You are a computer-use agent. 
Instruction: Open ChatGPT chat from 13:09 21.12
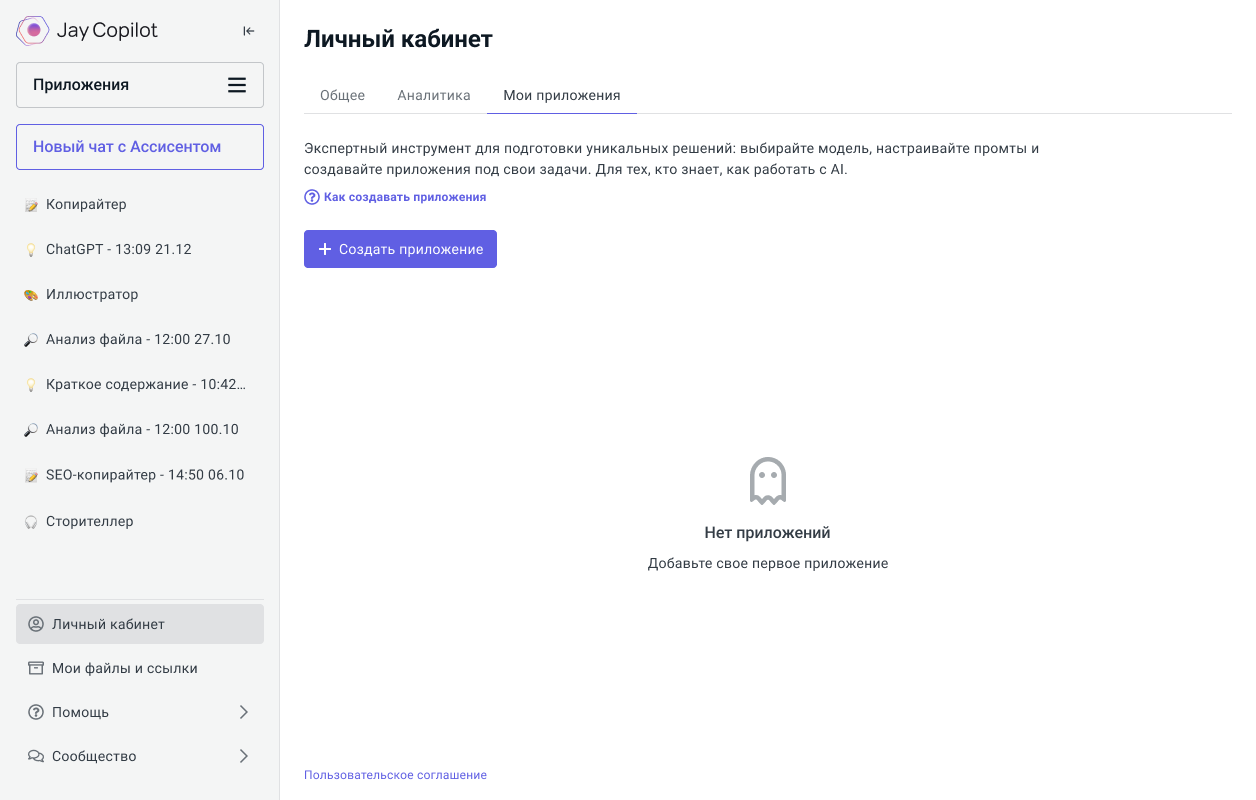(118, 249)
